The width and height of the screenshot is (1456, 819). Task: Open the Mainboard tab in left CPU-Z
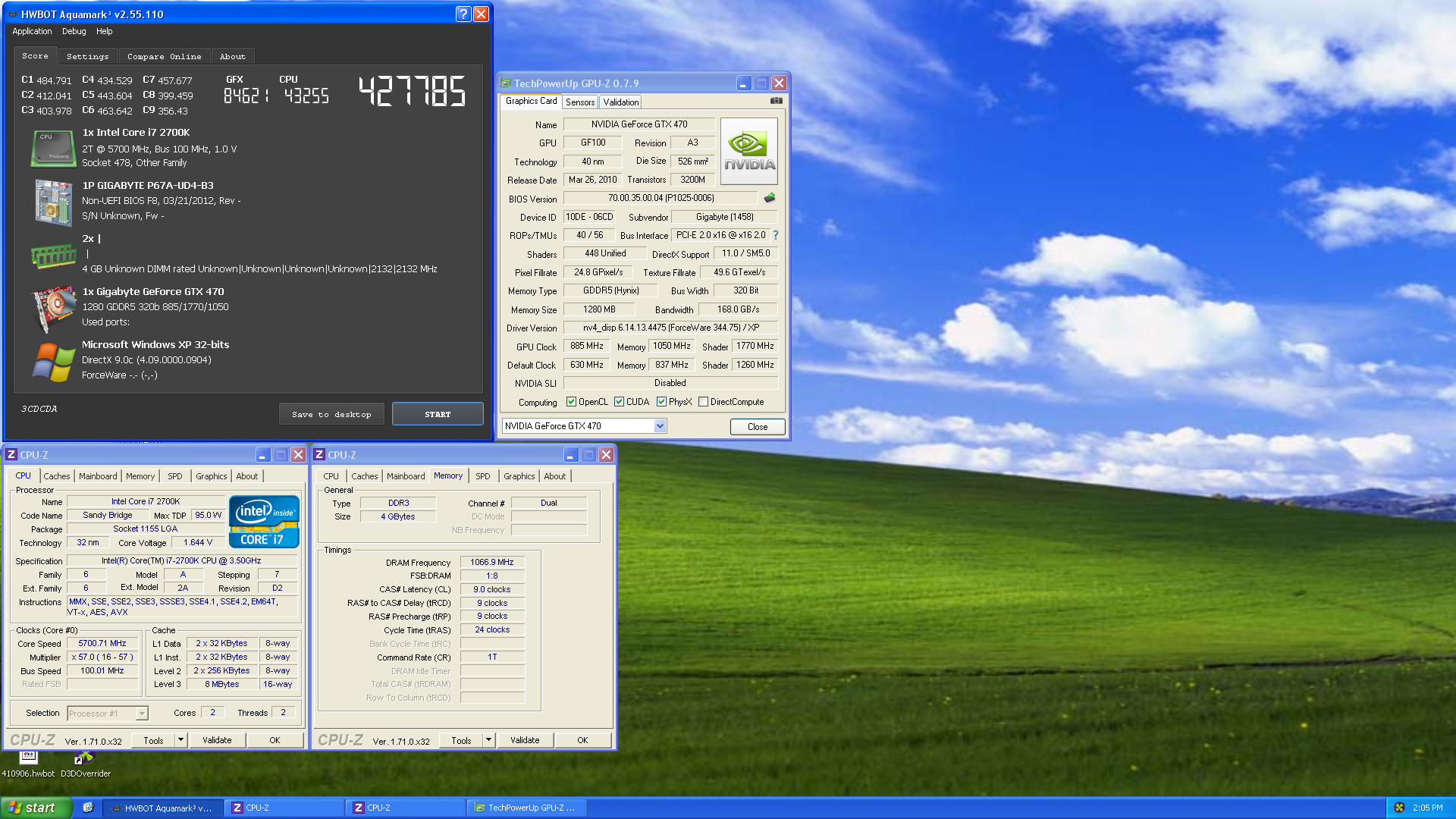tap(98, 476)
